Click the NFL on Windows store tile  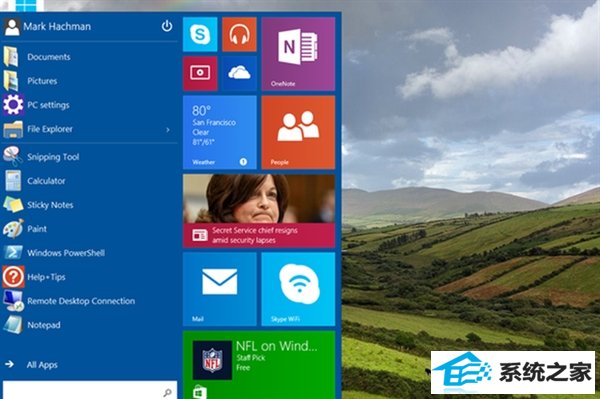[x=259, y=365]
